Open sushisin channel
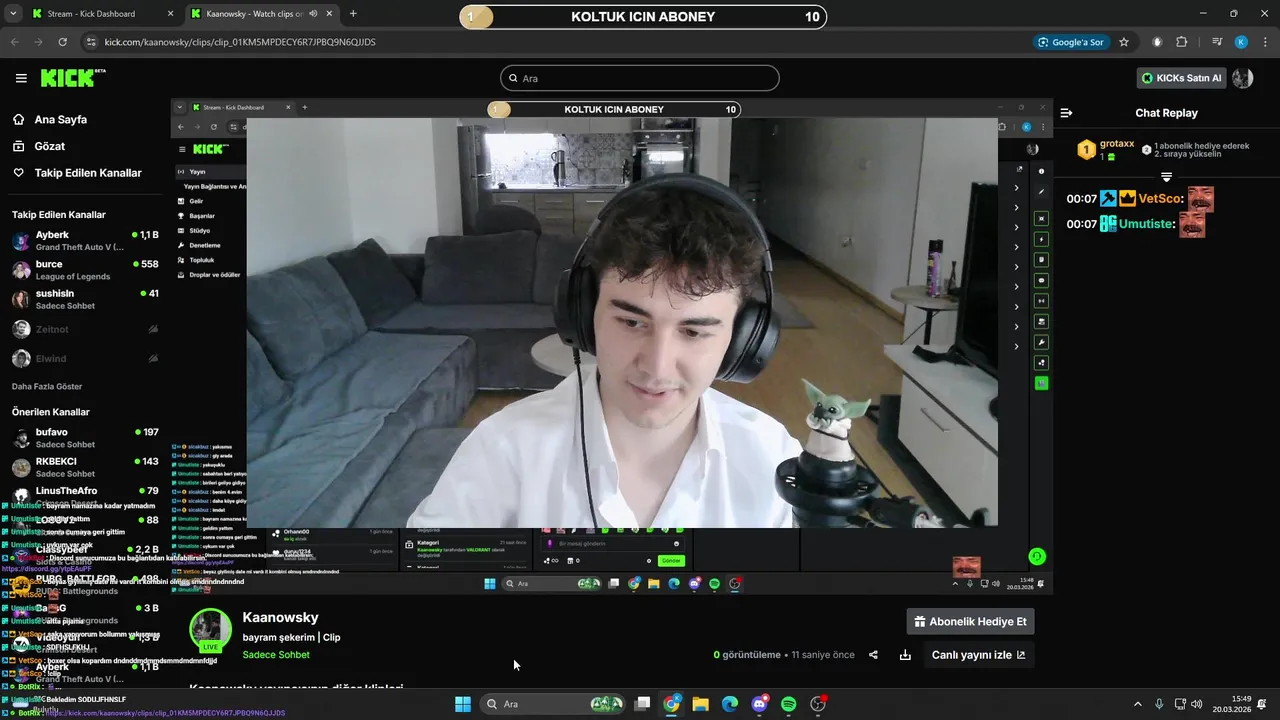1280x720 pixels. point(85,299)
